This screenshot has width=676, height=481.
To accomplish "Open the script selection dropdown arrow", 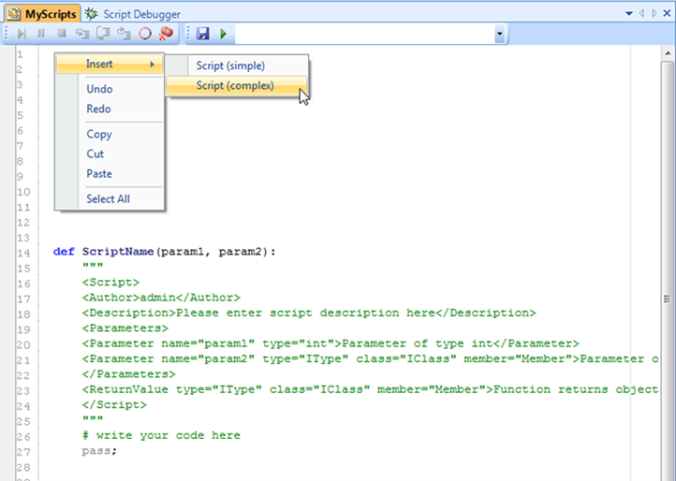I will pos(500,34).
